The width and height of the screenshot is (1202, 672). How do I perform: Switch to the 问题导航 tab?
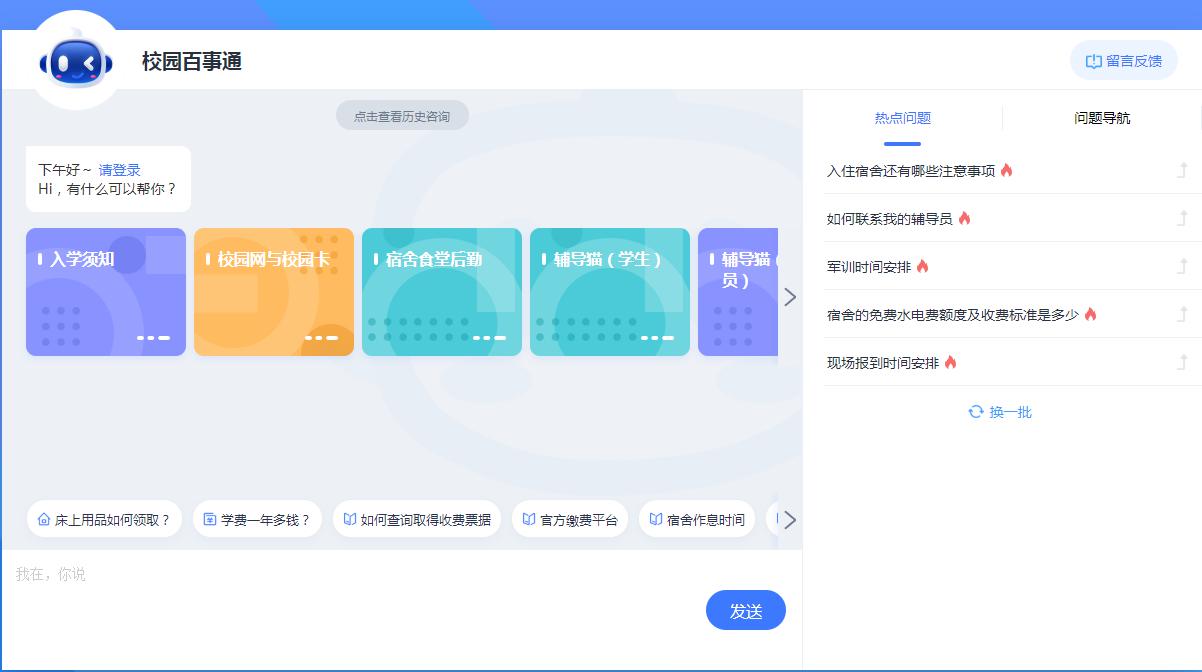(1102, 118)
